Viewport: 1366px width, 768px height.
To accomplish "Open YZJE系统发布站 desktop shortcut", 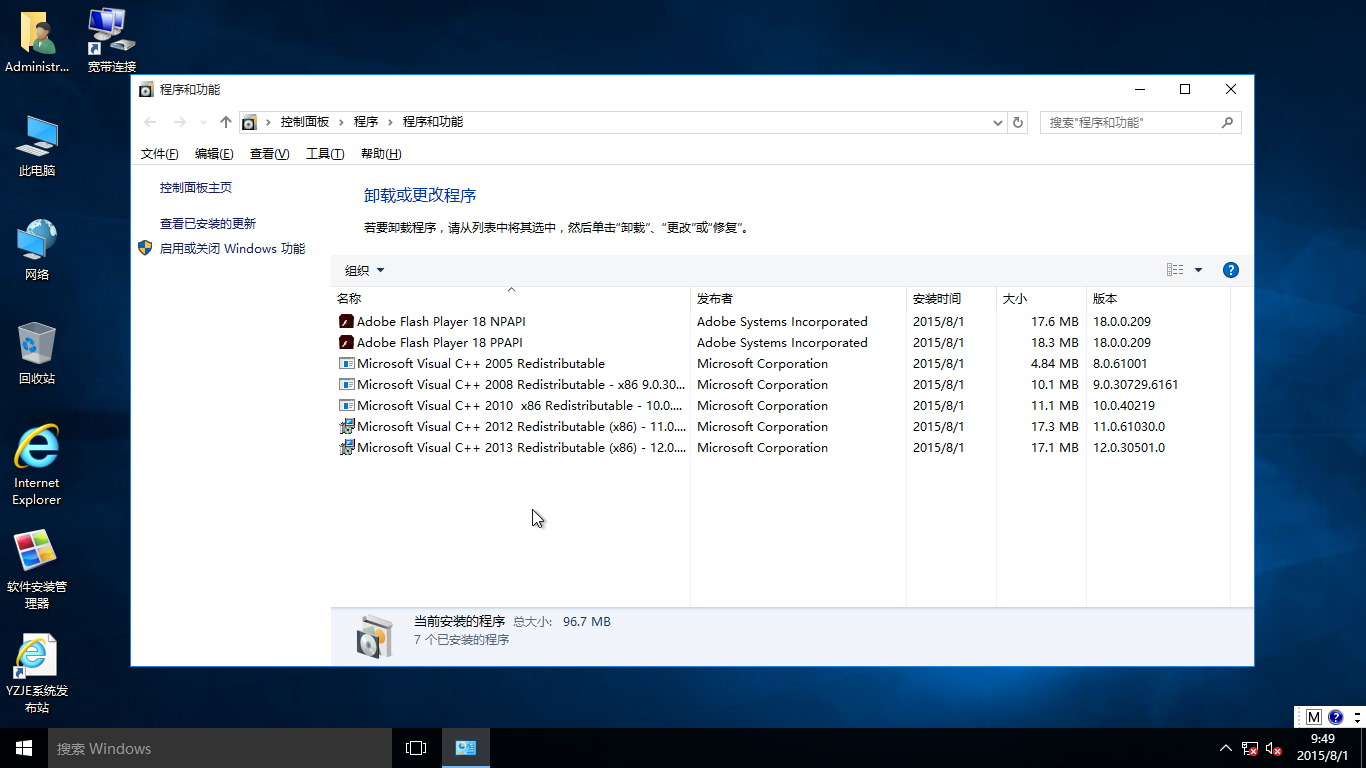I will (x=37, y=674).
